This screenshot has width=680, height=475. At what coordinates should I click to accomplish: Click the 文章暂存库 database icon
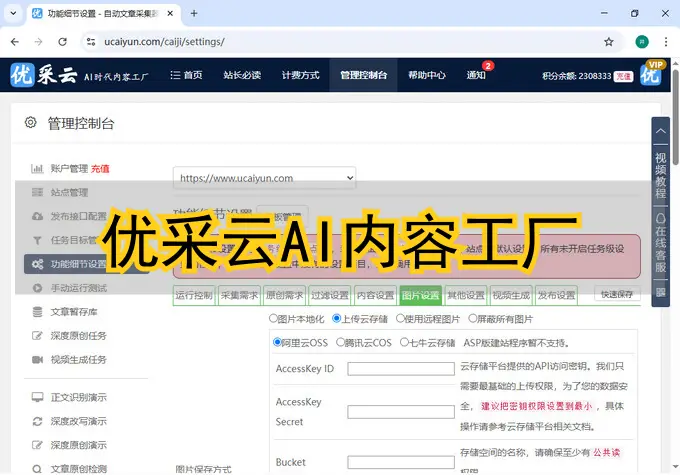tap(37, 312)
